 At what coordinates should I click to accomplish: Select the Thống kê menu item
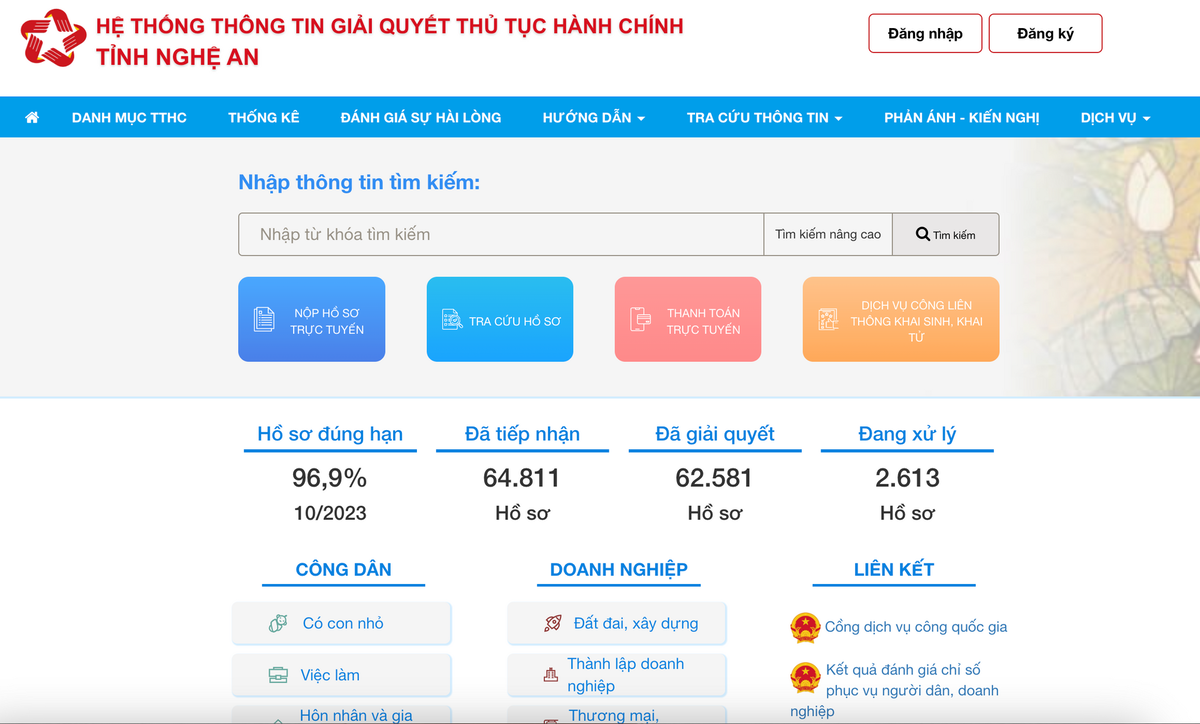[263, 117]
